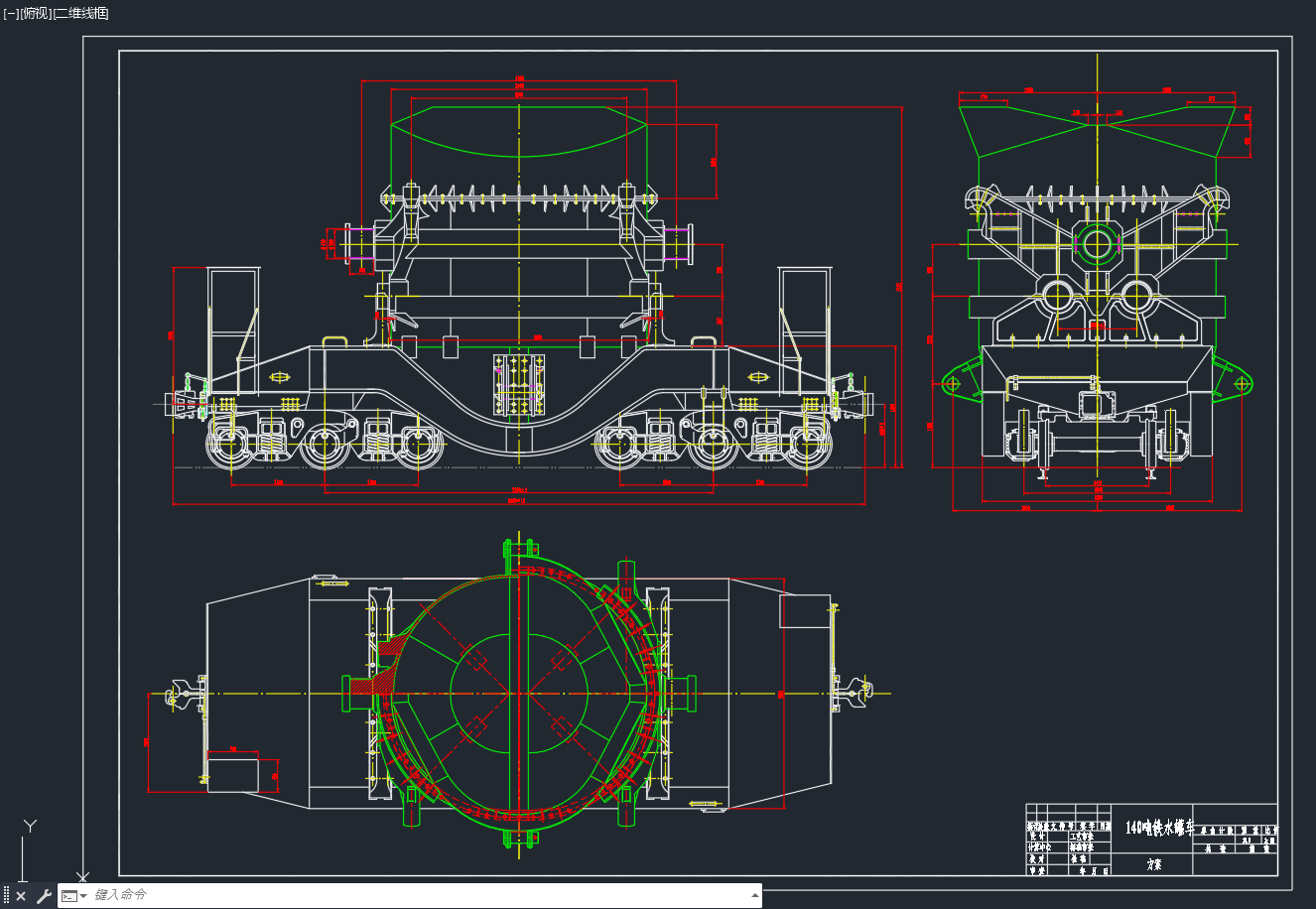Open the [-] viewport controls menu
Image resolution: width=1316 pixels, height=909 pixels.
(x=11, y=13)
